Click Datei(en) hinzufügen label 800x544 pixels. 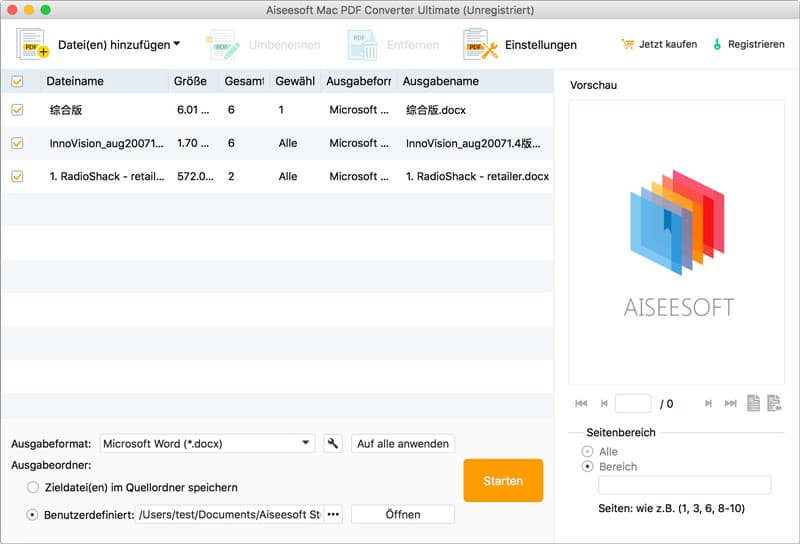tap(114, 45)
